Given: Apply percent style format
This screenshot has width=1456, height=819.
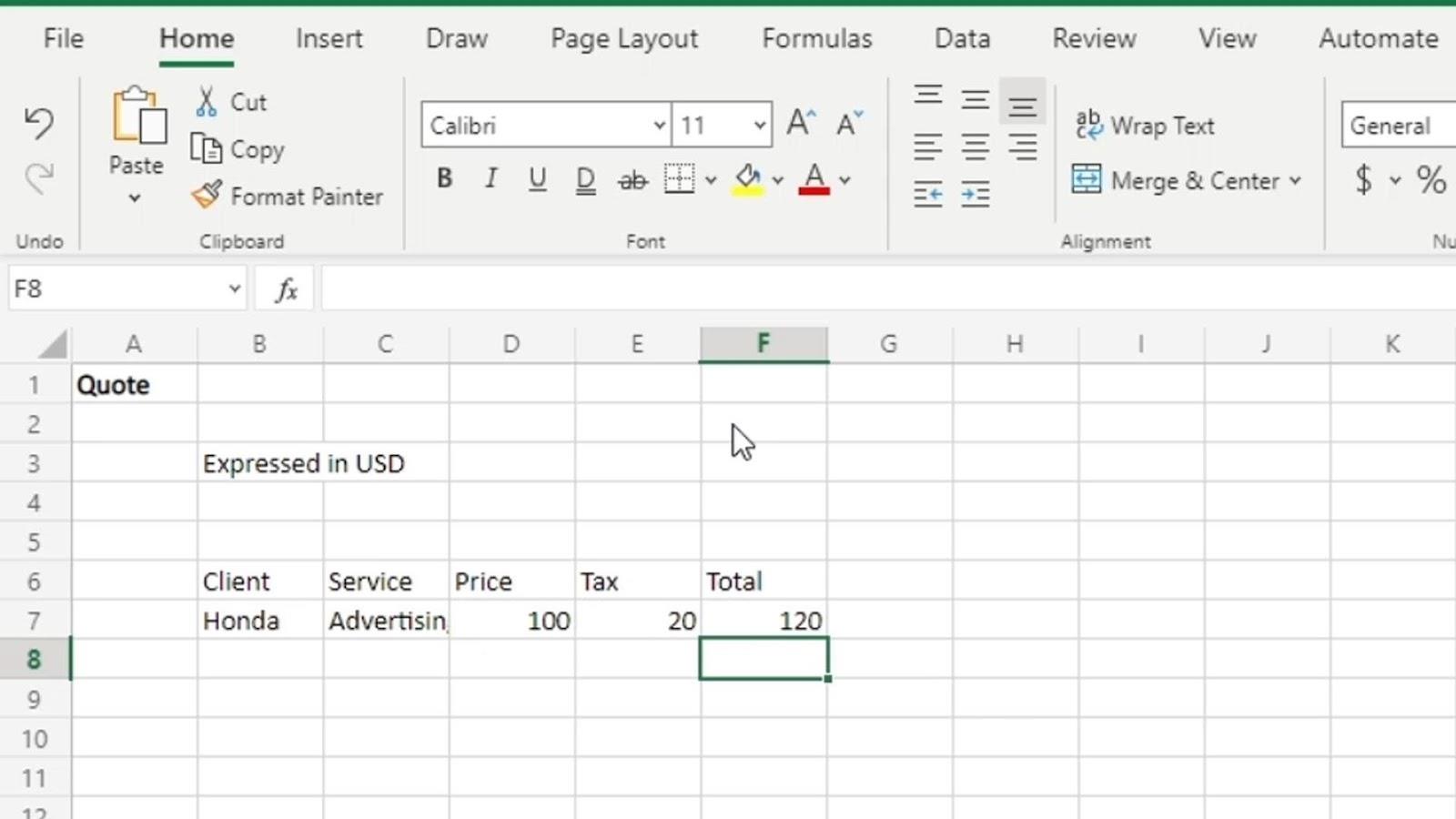Looking at the screenshot, I should (x=1431, y=179).
